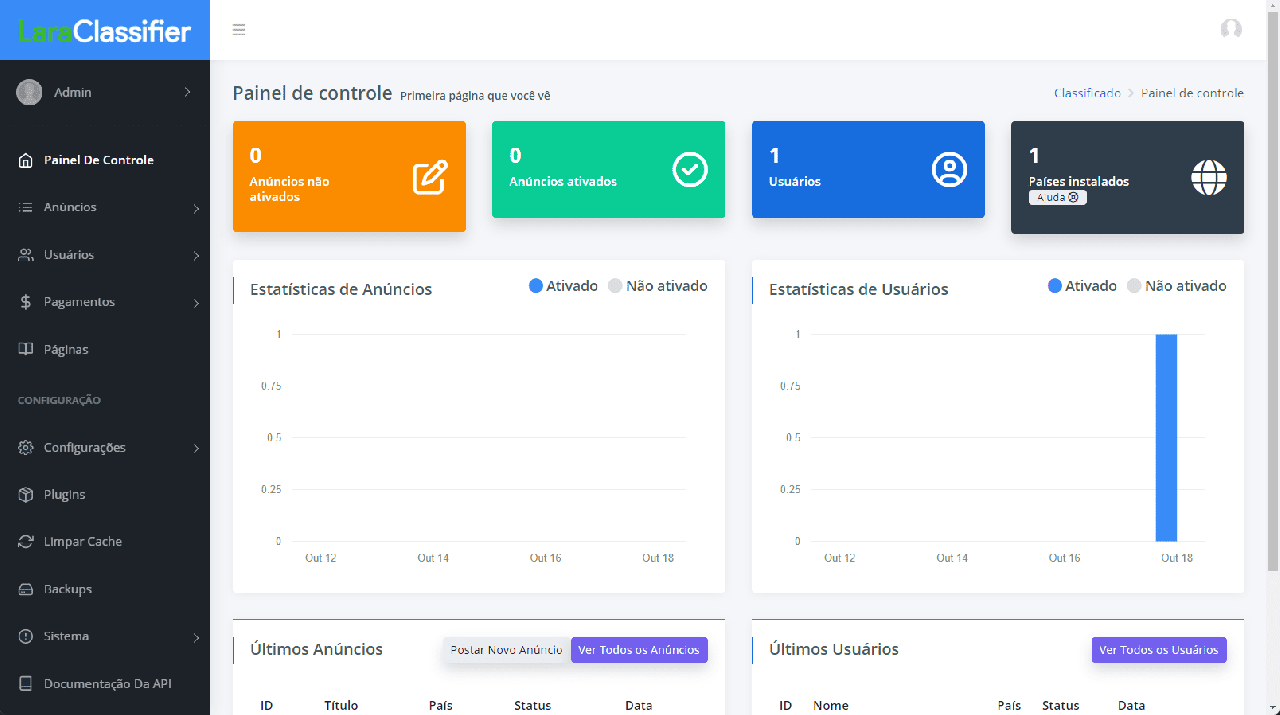Click the checkmark icon on green card
The height and width of the screenshot is (715, 1280).
(690, 170)
